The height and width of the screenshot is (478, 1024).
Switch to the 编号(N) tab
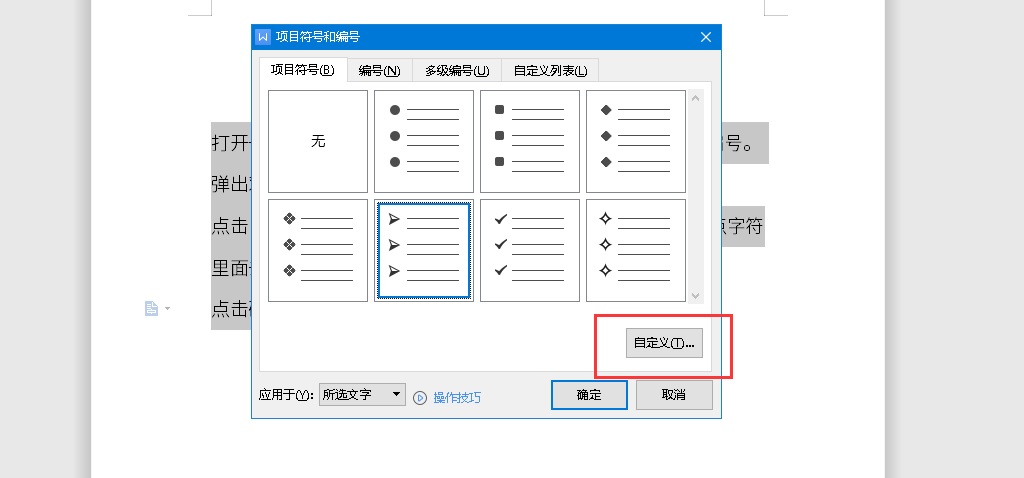click(x=379, y=70)
